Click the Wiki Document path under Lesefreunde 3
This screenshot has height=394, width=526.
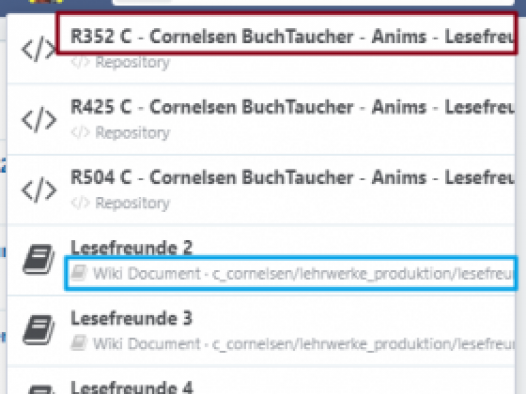tap(303, 344)
